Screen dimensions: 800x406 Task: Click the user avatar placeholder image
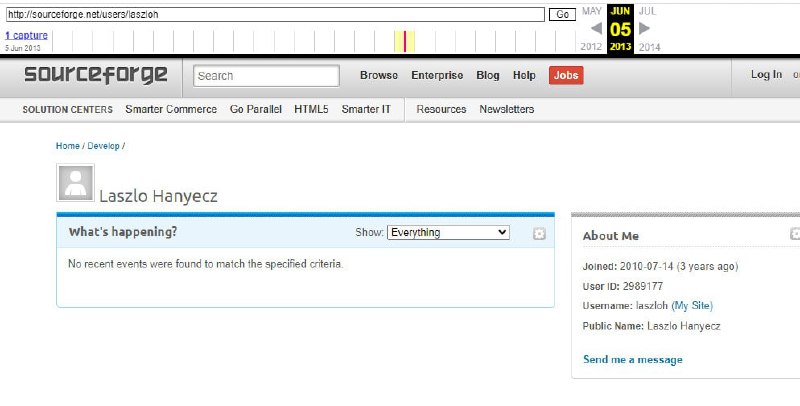click(x=76, y=183)
